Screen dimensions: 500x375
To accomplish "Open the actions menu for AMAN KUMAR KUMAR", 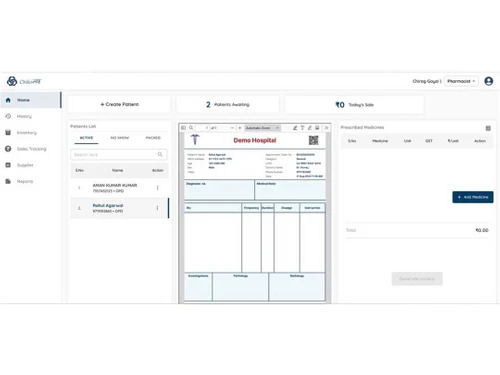I will point(157,188).
